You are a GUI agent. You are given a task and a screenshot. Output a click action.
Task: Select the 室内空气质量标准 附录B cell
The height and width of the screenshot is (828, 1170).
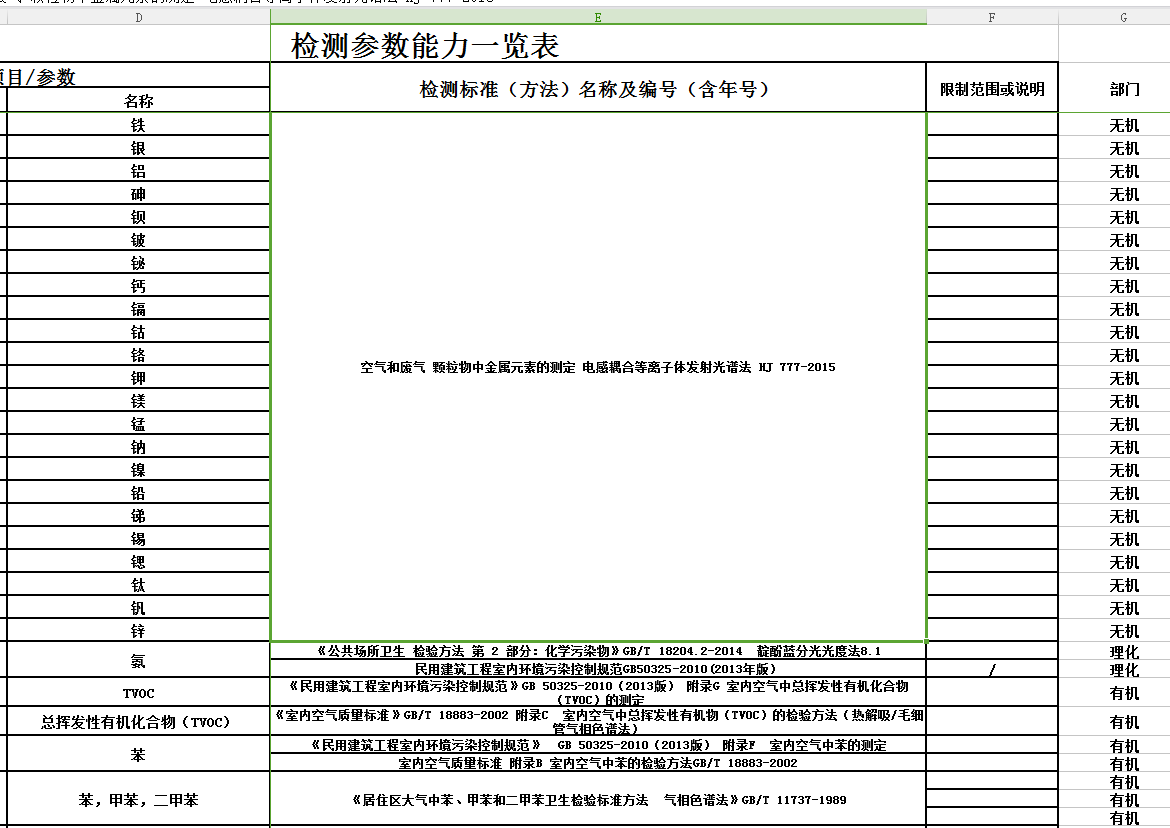(598, 763)
